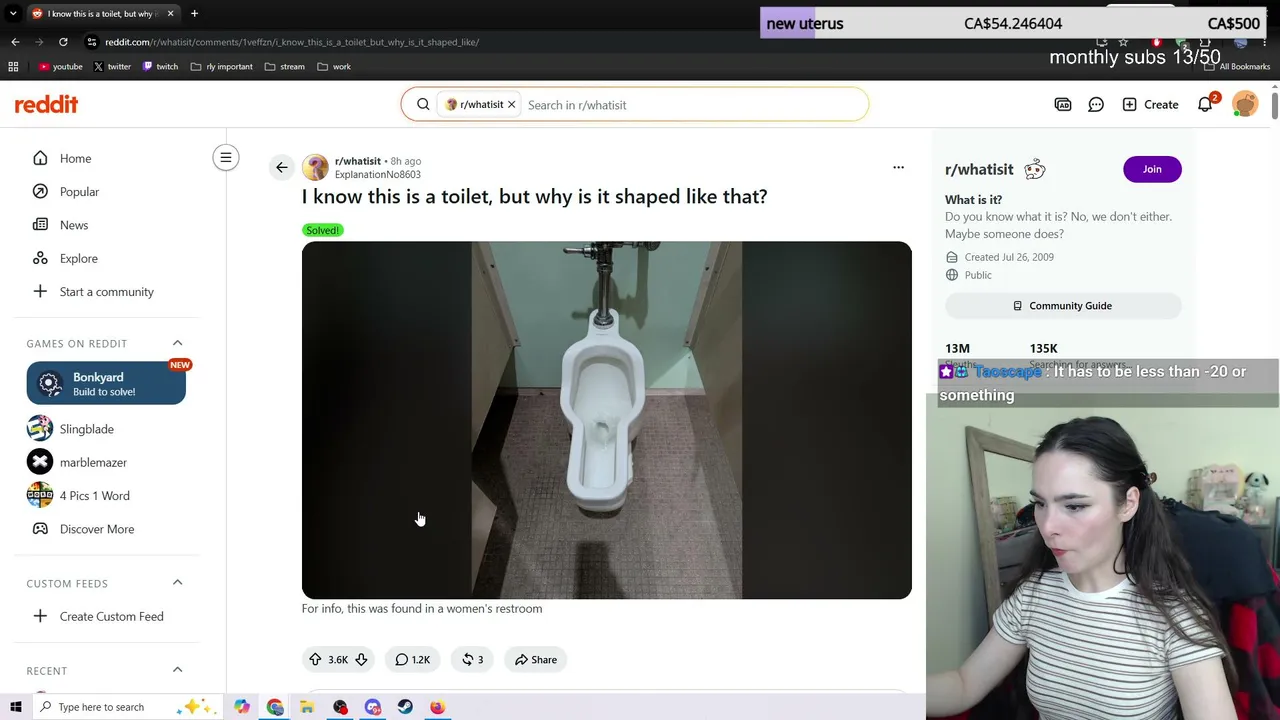Image resolution: width=1280 pixels, height=720 pixels.
Task: Upvote the post
Action: 315,659
